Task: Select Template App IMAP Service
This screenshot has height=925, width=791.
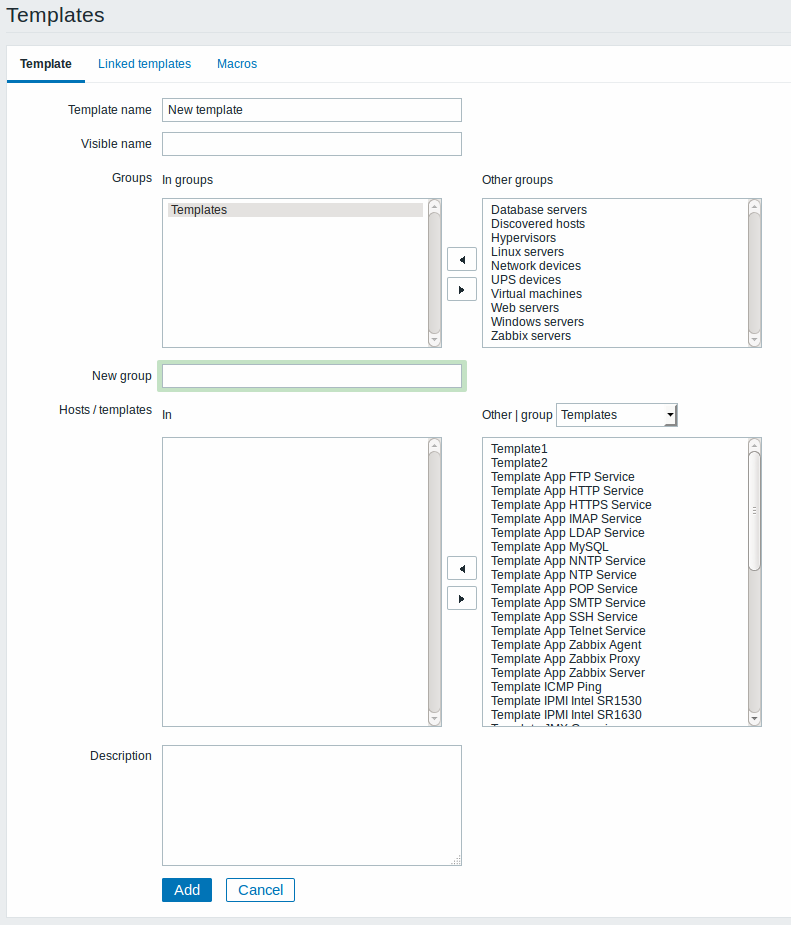Action: (x=566, y=519)
